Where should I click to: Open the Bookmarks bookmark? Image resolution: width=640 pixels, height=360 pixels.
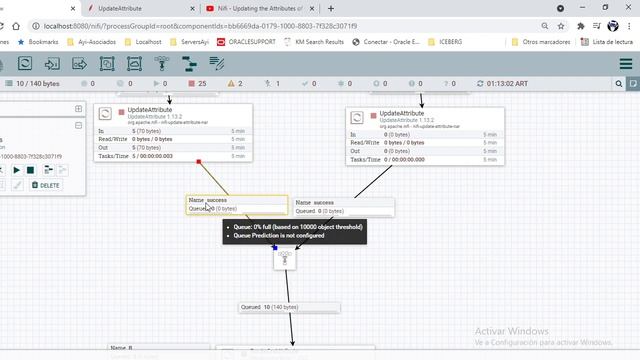(x=38, y=42)
